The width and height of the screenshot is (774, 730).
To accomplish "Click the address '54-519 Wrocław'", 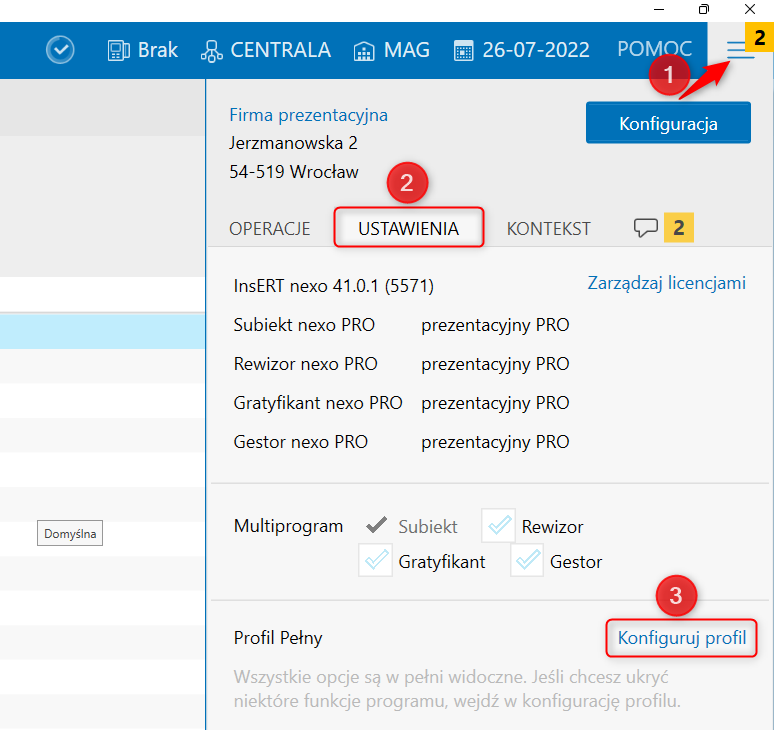I will click(294, 172).
